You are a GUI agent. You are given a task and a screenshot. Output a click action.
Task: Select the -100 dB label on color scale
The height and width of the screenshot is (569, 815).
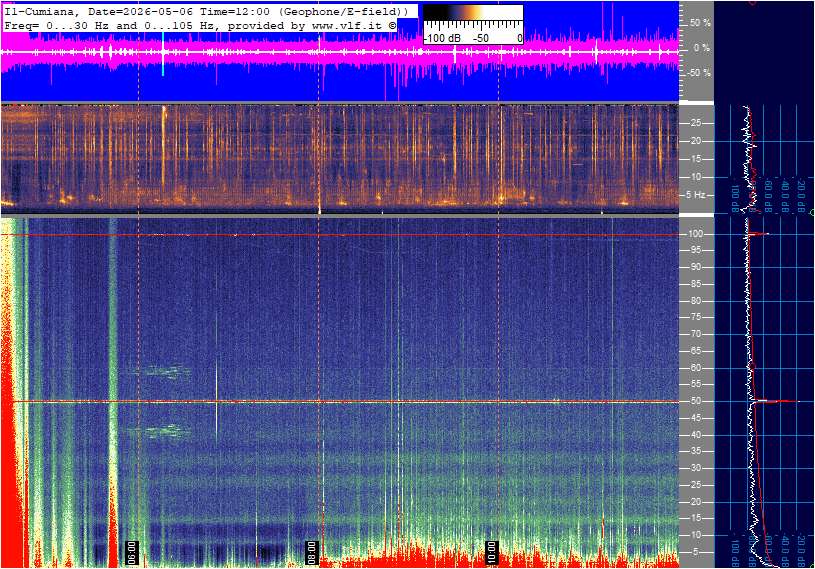click(x=443, y=38)
